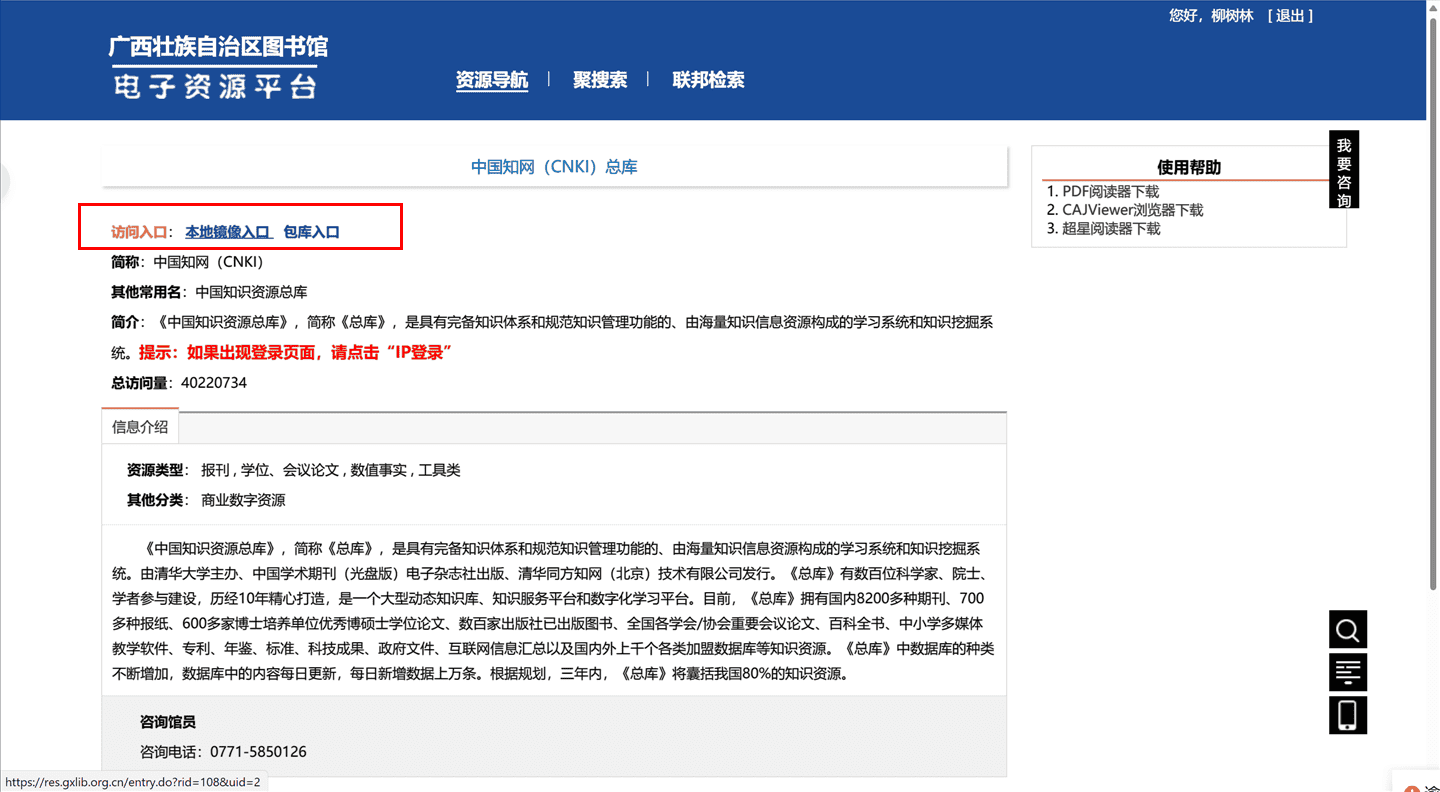Screen dimensions: 1440x792
Task: Select the 信息介绍 tab
Action: [140, 427]
